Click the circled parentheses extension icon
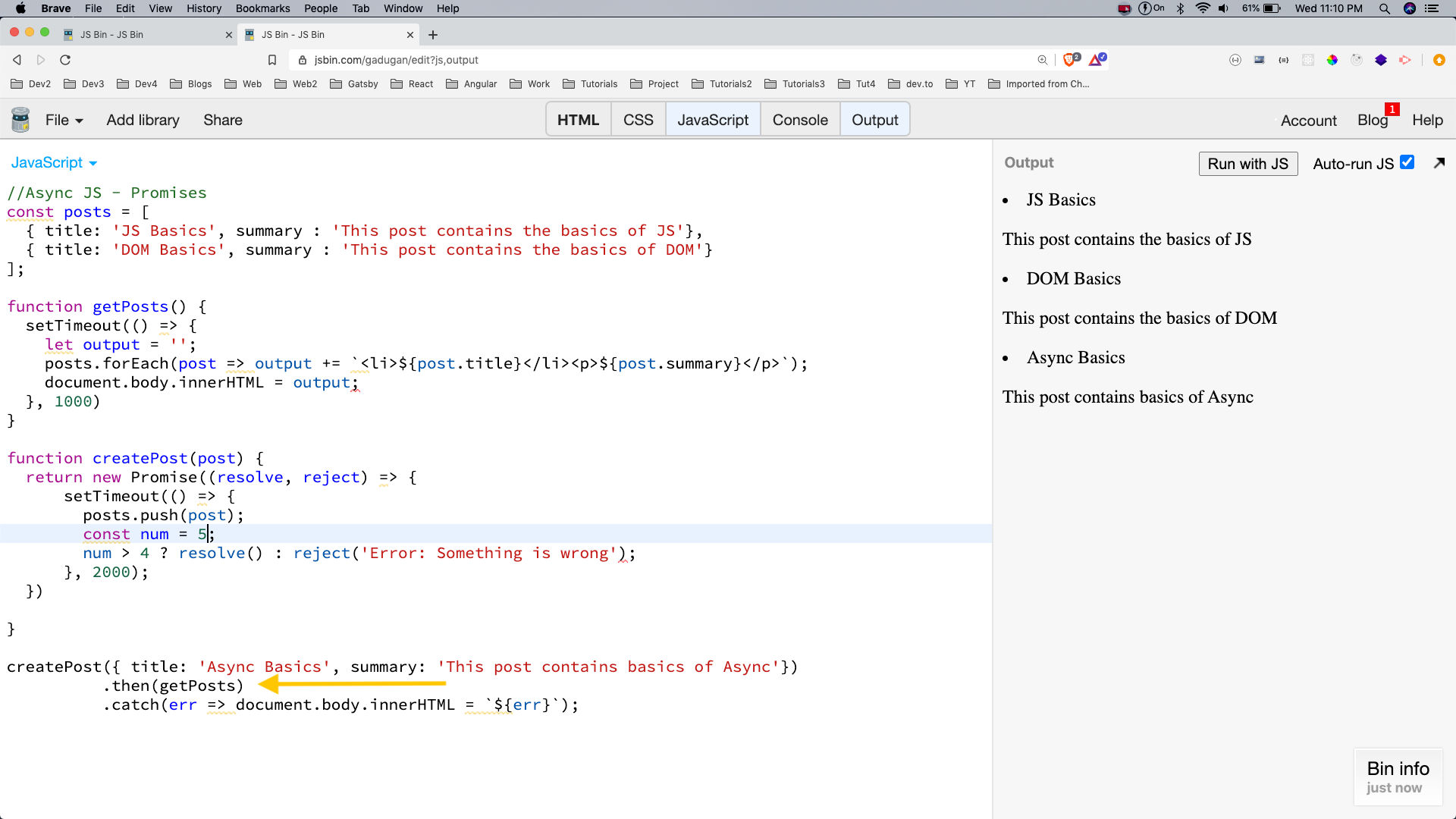This screenshot has height=819, width=1456. coord(1235,60)
